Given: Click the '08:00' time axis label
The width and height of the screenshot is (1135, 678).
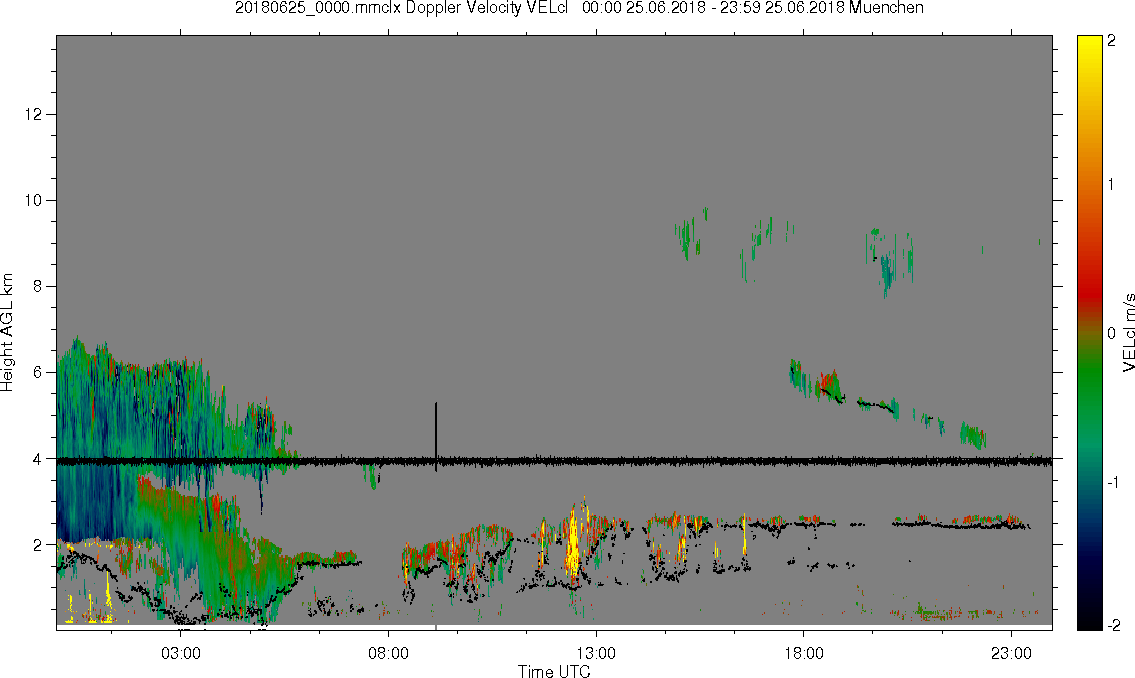Looking at the screenshot, I should 388,654.
